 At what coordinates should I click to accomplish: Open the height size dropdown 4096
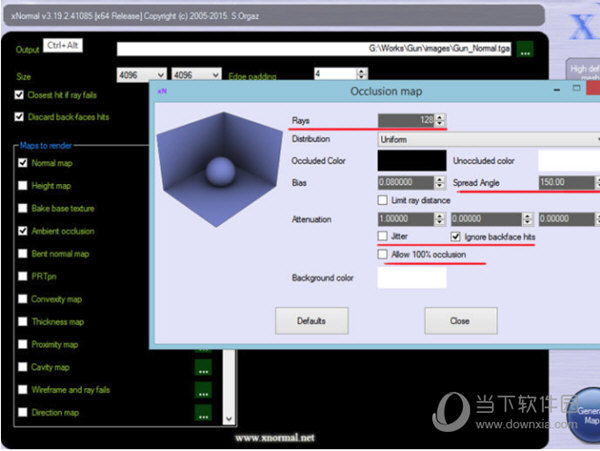pos(196,75)
